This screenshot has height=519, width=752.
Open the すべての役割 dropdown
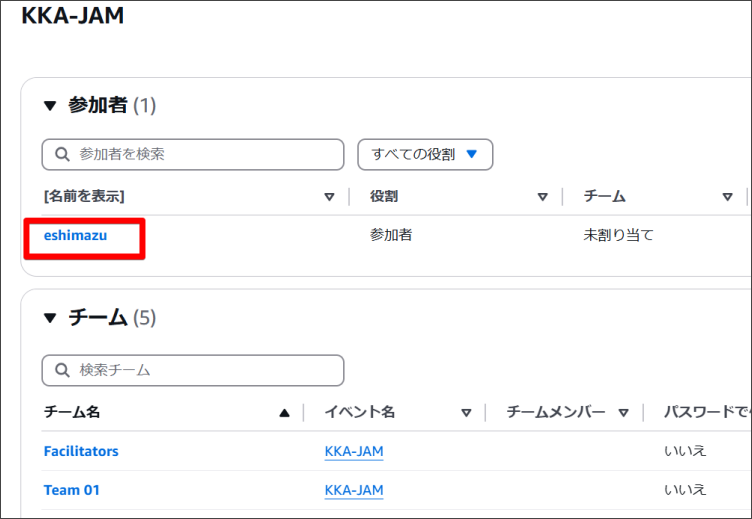tap(425, 154)
